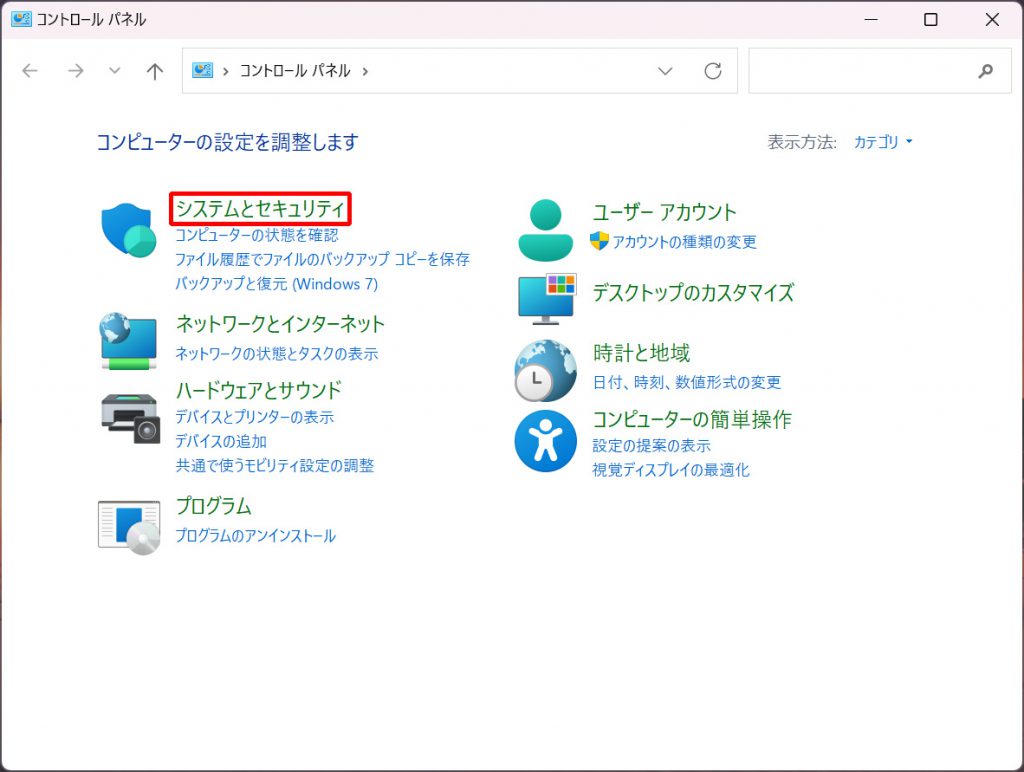Select コントロール パネル breadcrumb in address bar

tap(295, 71)
